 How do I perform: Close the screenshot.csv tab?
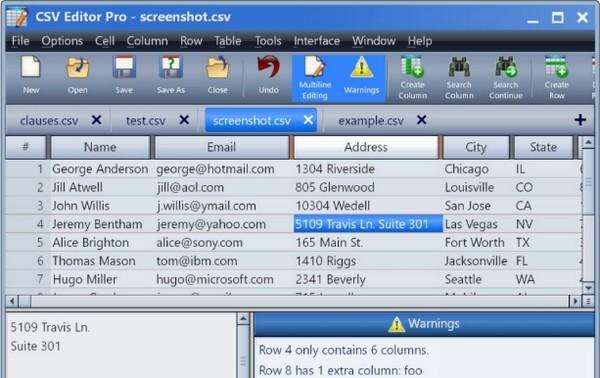click(308, 120)
